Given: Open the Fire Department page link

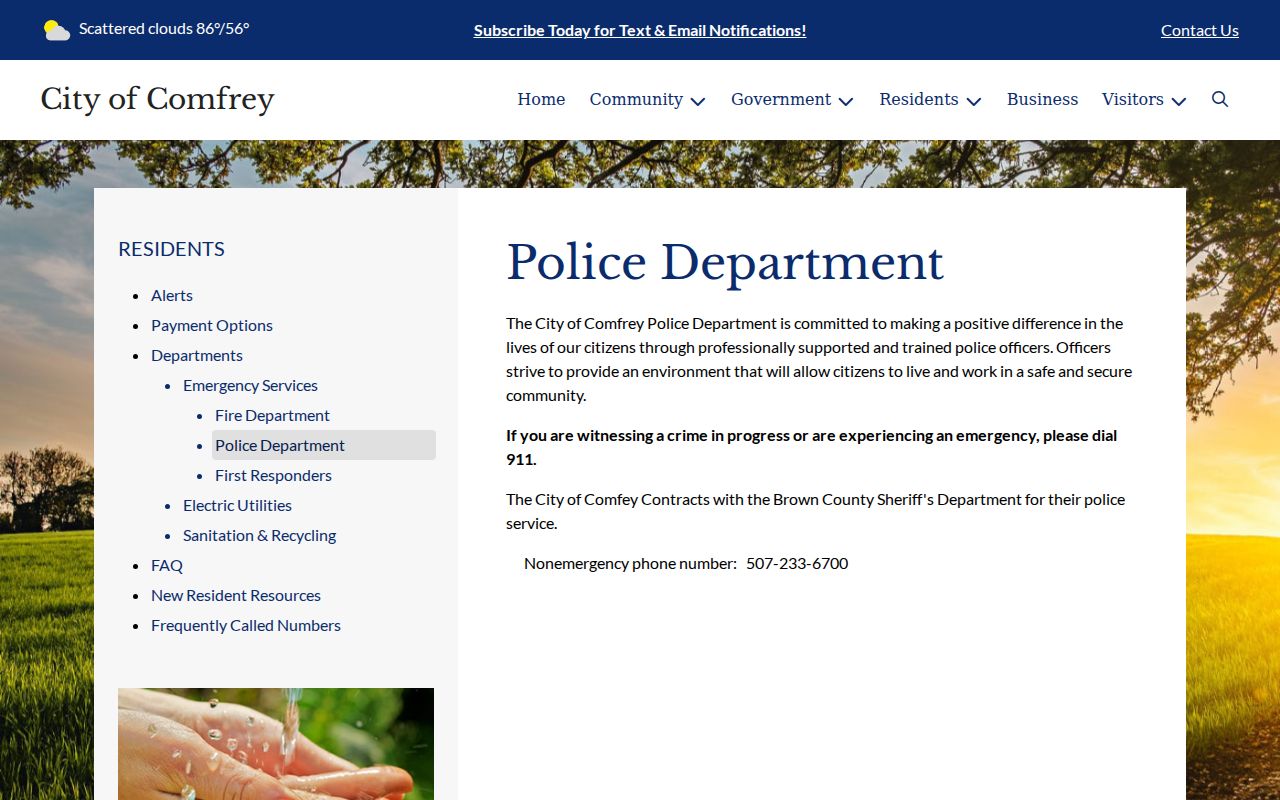Looking at the screenshot, I should [x=272, y=415].
